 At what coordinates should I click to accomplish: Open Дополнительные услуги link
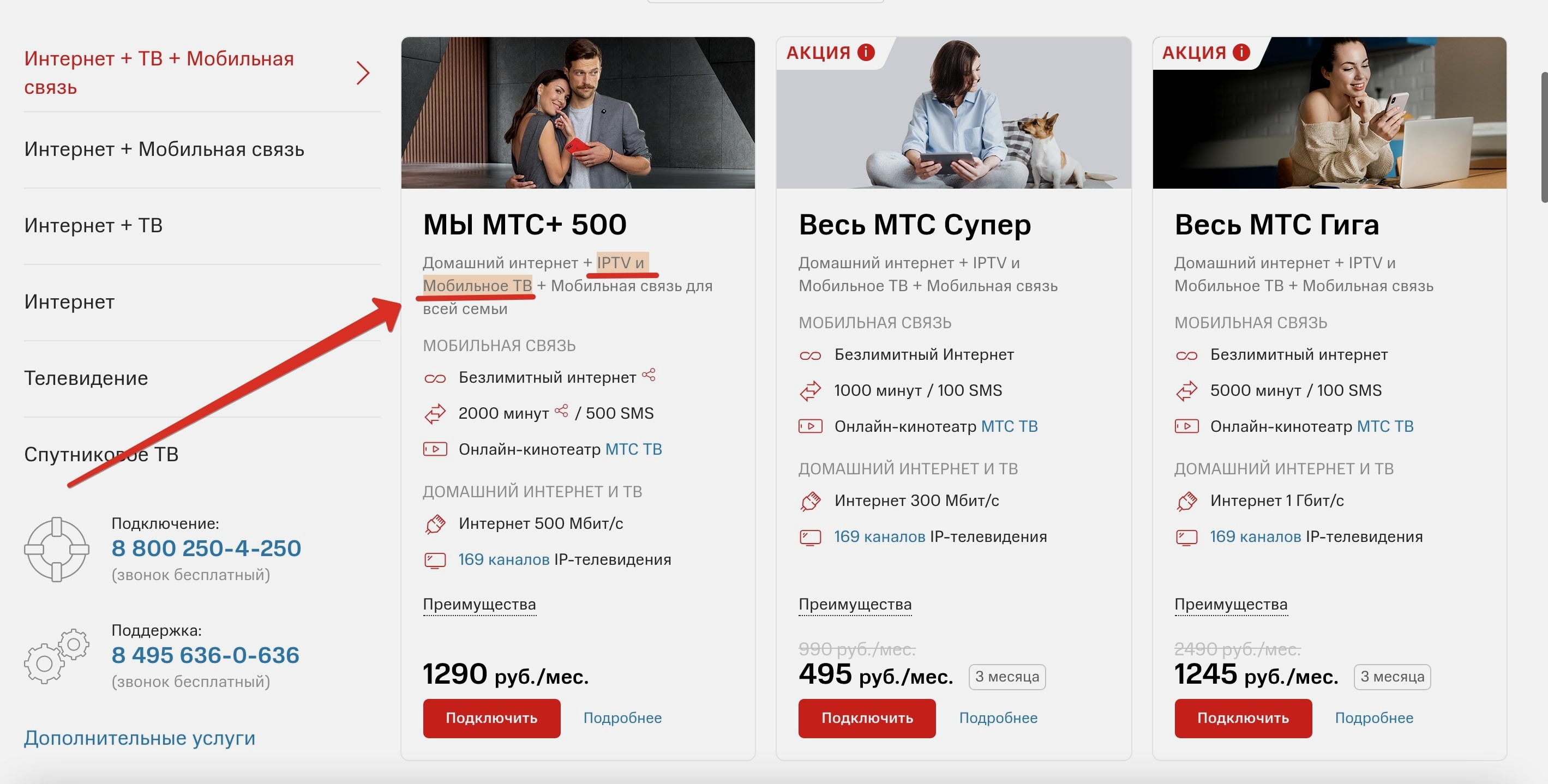click(140, 738)
